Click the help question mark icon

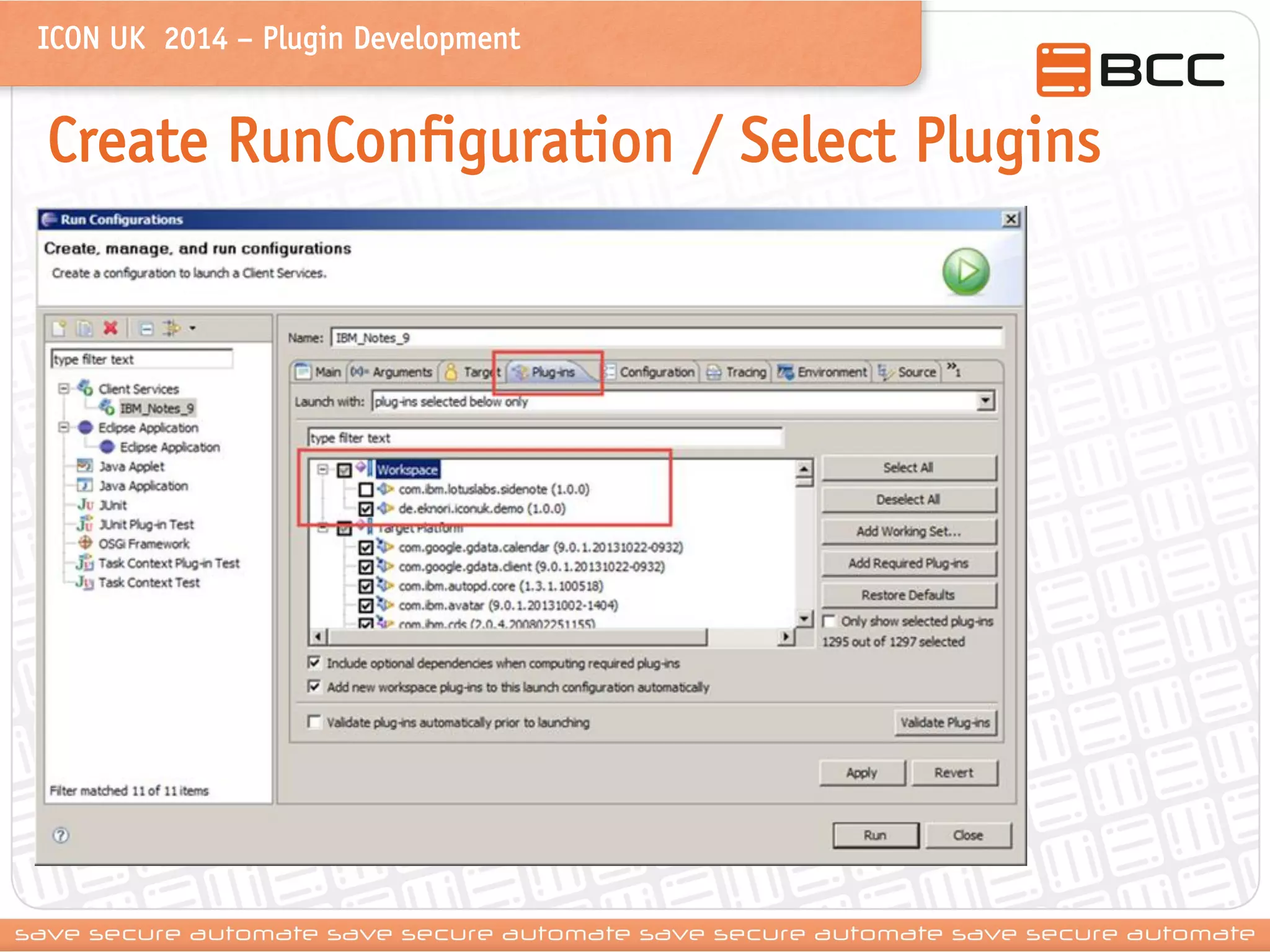pyautogui.click(x=60, y=835)
